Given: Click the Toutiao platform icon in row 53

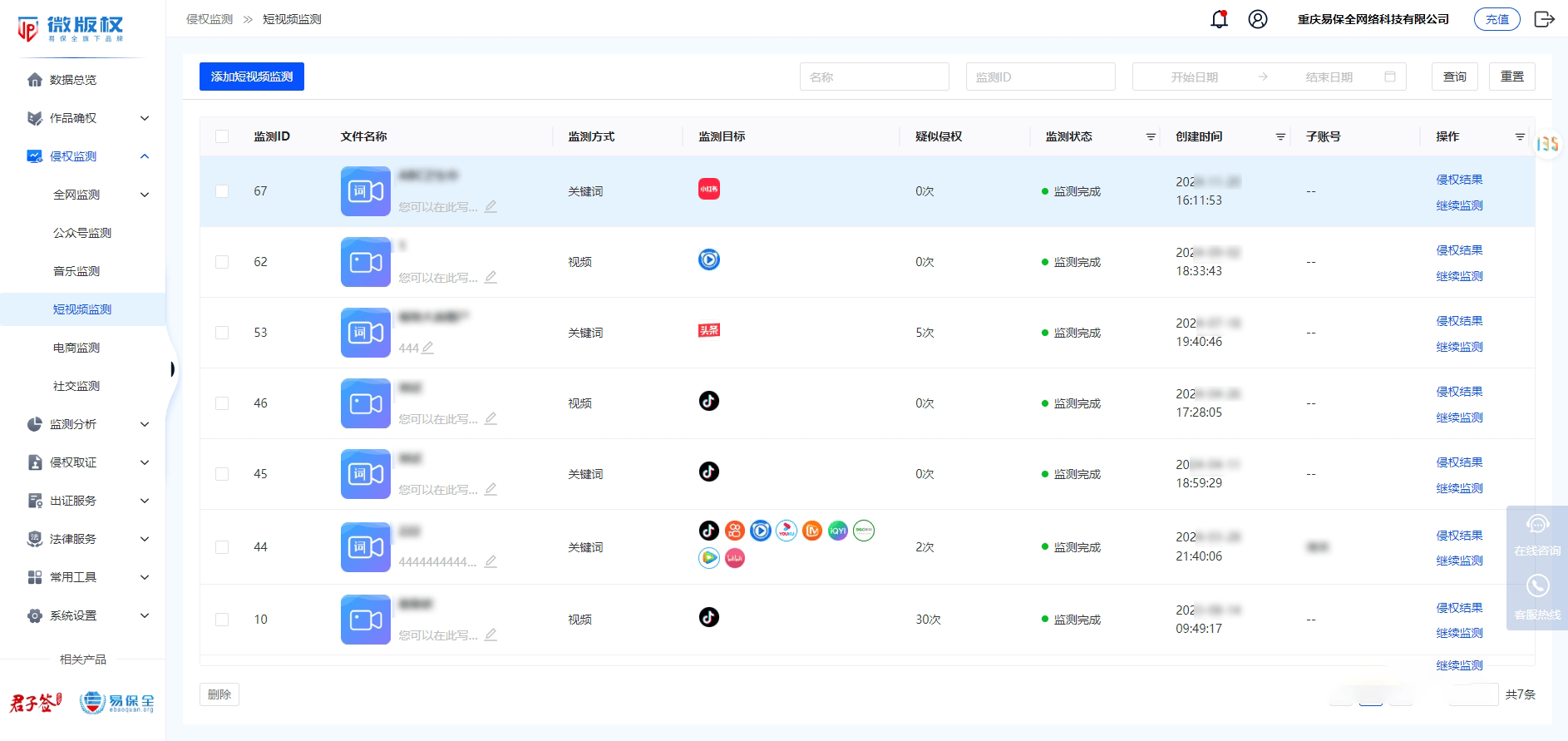Looking at the screenshot, I should click(x=708, y=330).
